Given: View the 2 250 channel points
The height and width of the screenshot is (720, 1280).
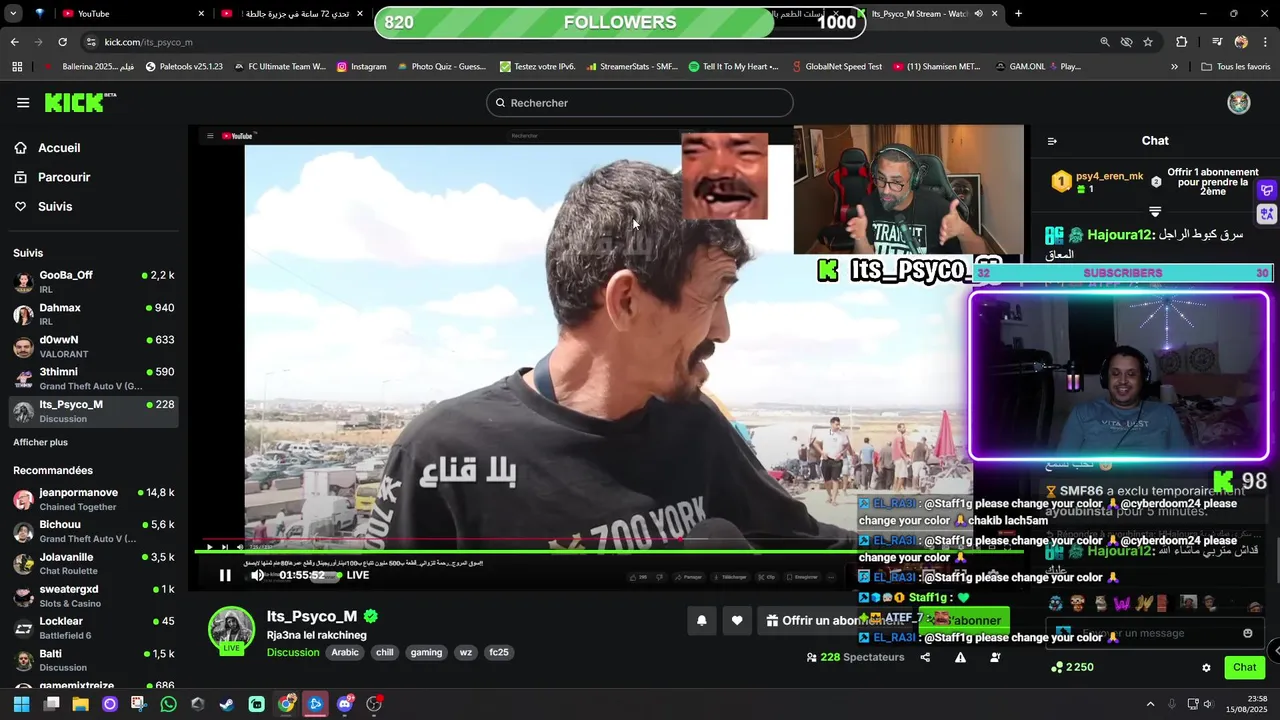Looking at the screenshot, I should [x=1072, y=667].
